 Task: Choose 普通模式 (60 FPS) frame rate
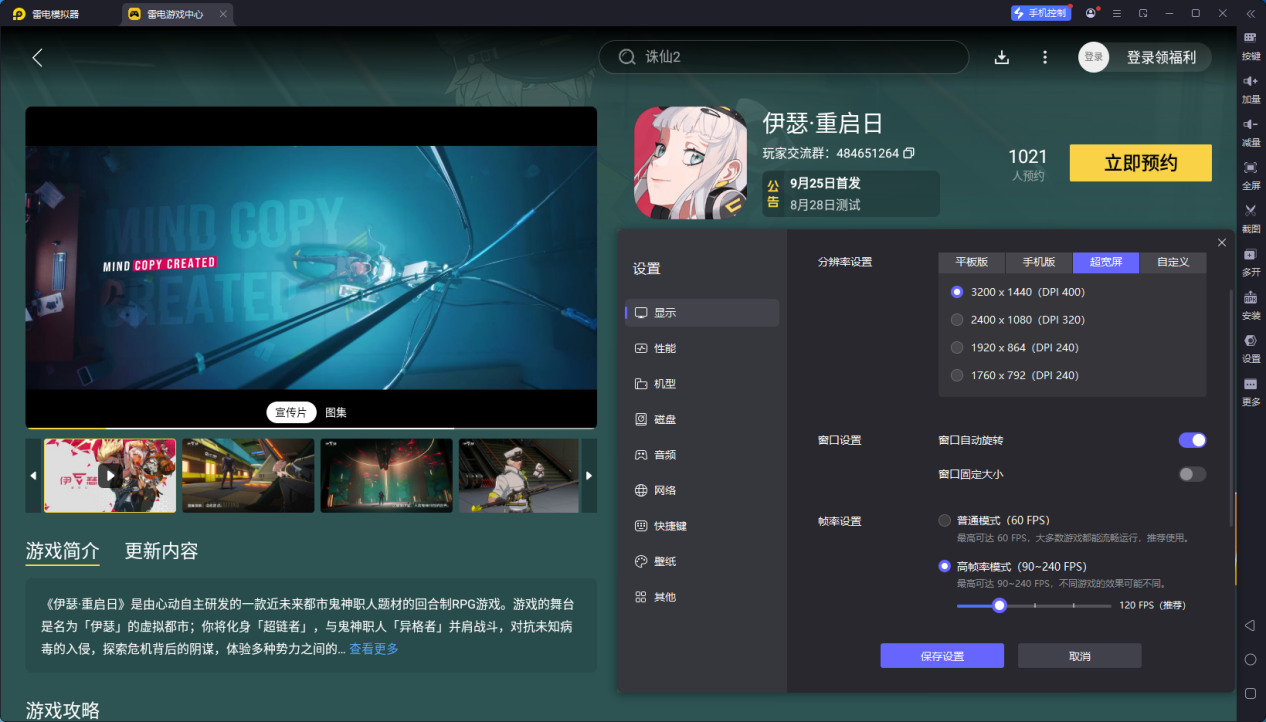click(944, 520)
